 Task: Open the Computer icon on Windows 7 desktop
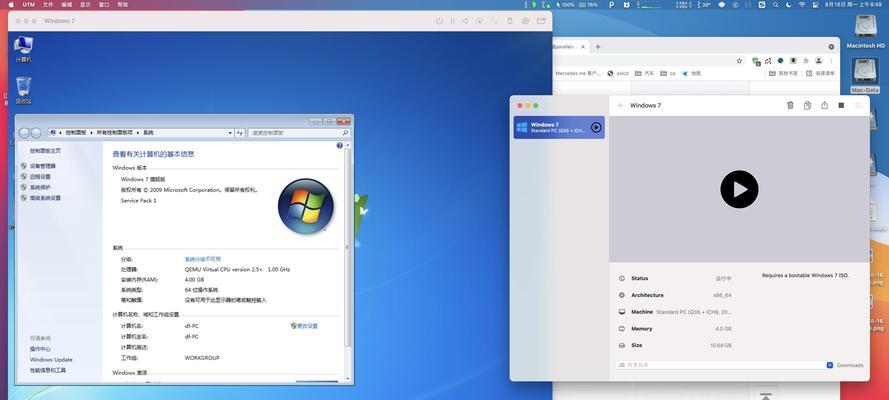click(23, 49)
